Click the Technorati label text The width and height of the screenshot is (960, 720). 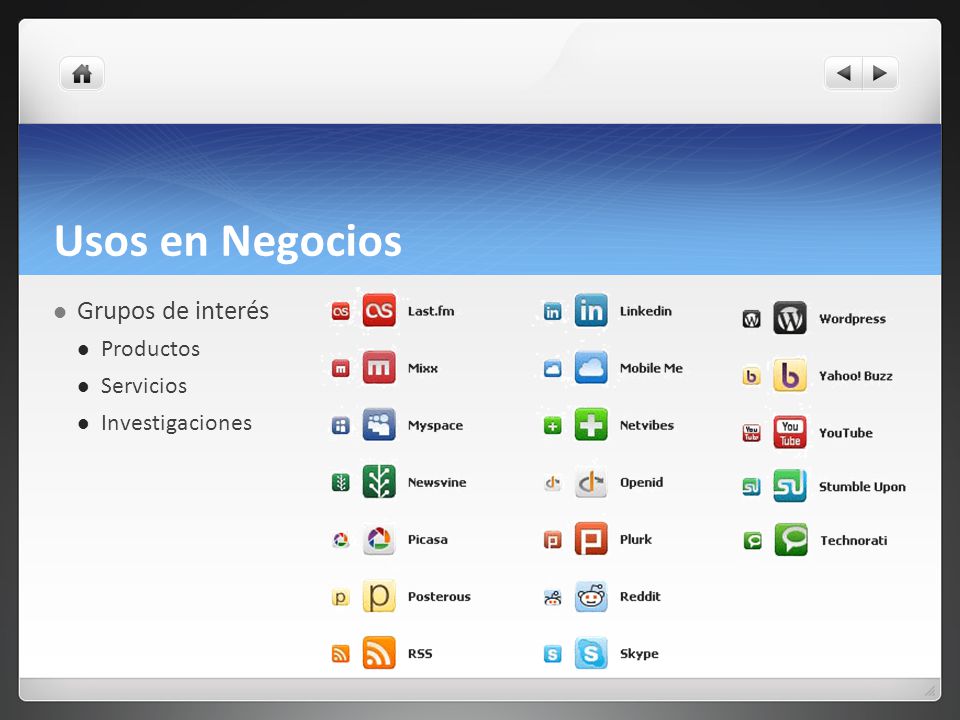(x=853, y=540)
